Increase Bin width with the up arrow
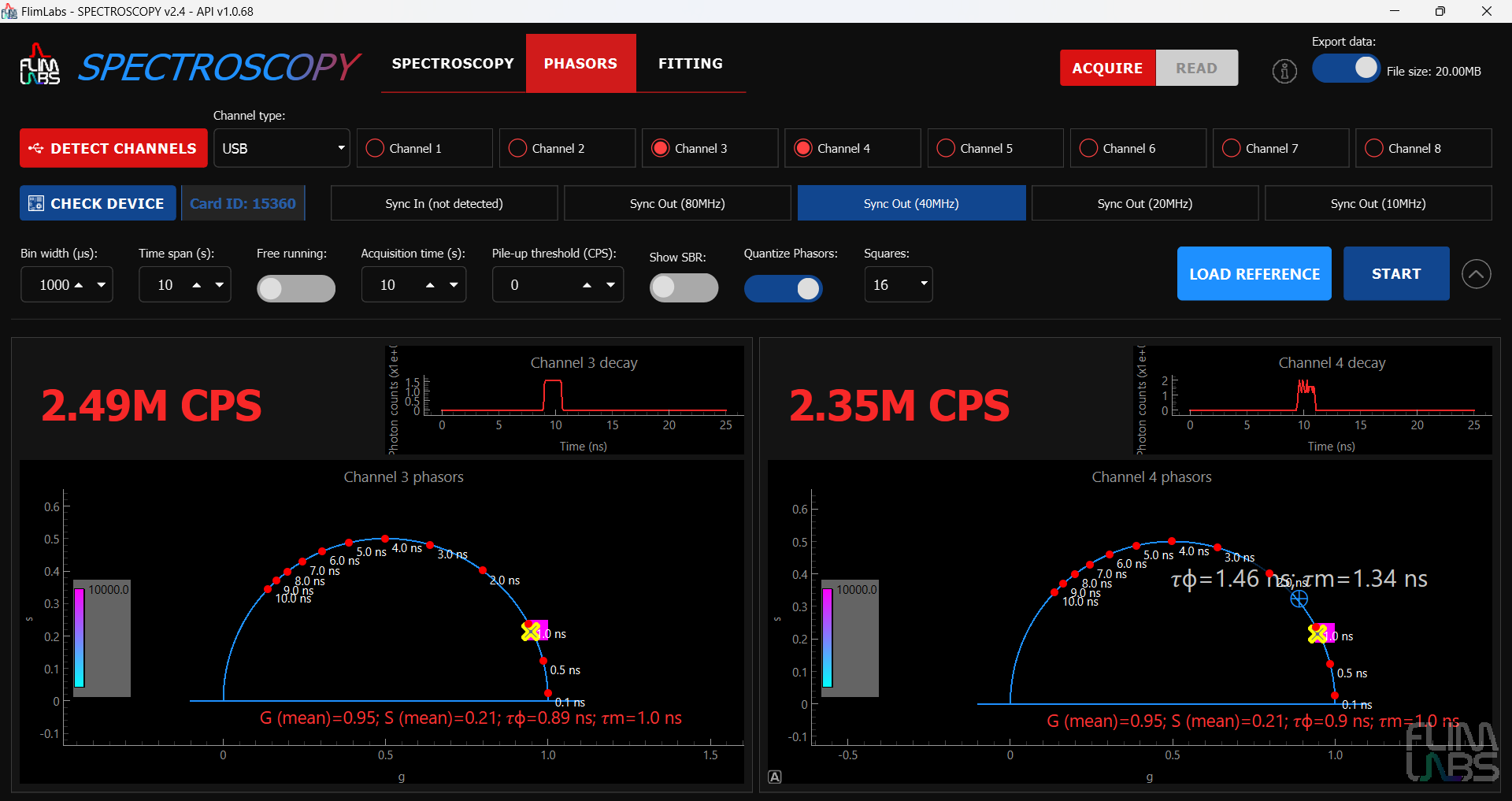 pos(79,284)
